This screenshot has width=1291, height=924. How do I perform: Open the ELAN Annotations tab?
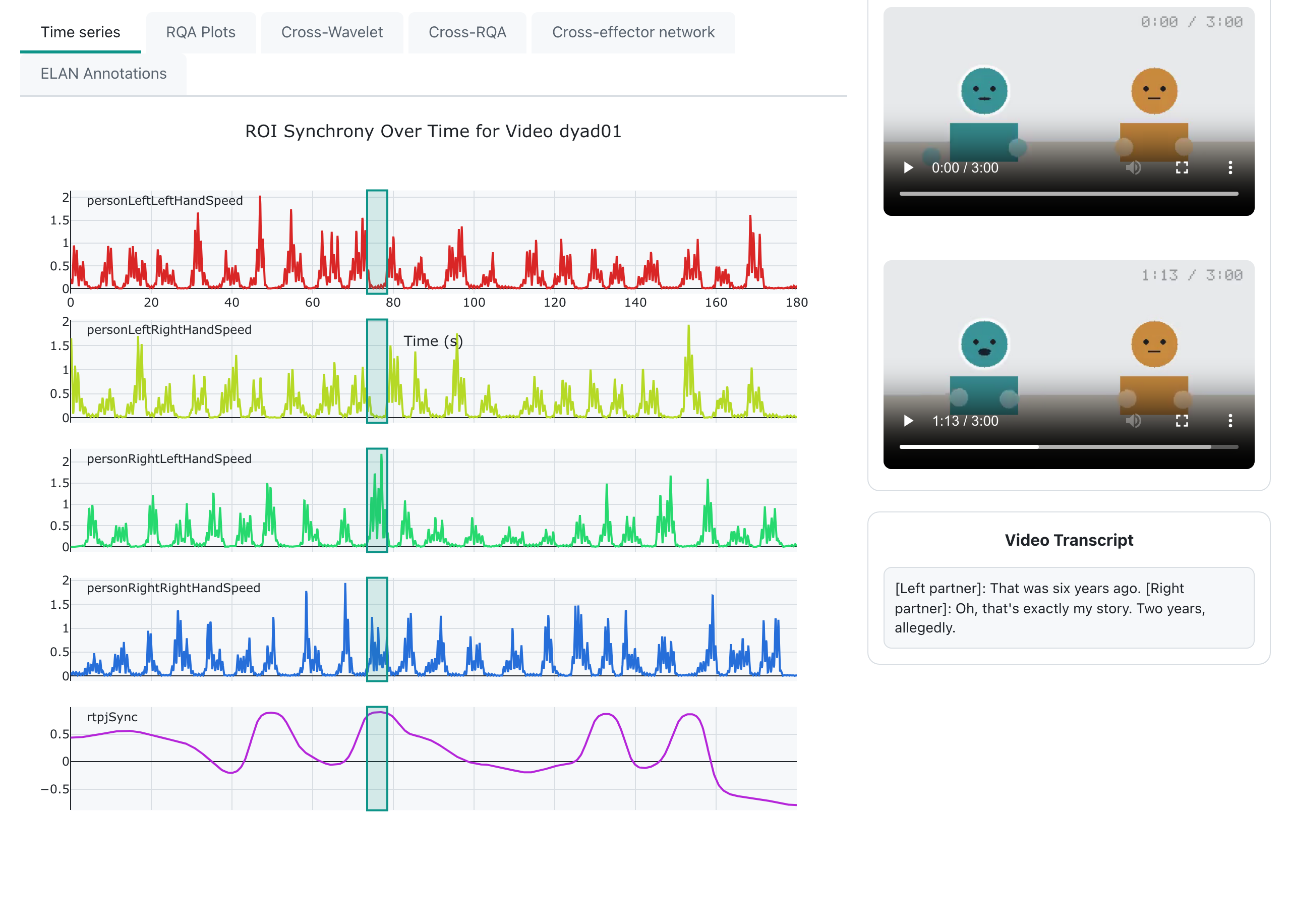[103, 74]
